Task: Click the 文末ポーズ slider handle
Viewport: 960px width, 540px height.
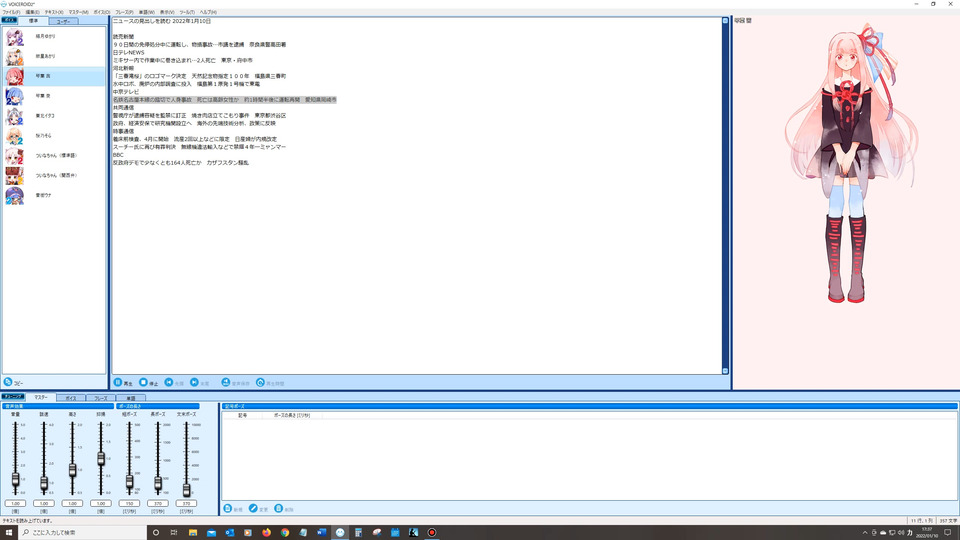Action: tap(186, 489)
